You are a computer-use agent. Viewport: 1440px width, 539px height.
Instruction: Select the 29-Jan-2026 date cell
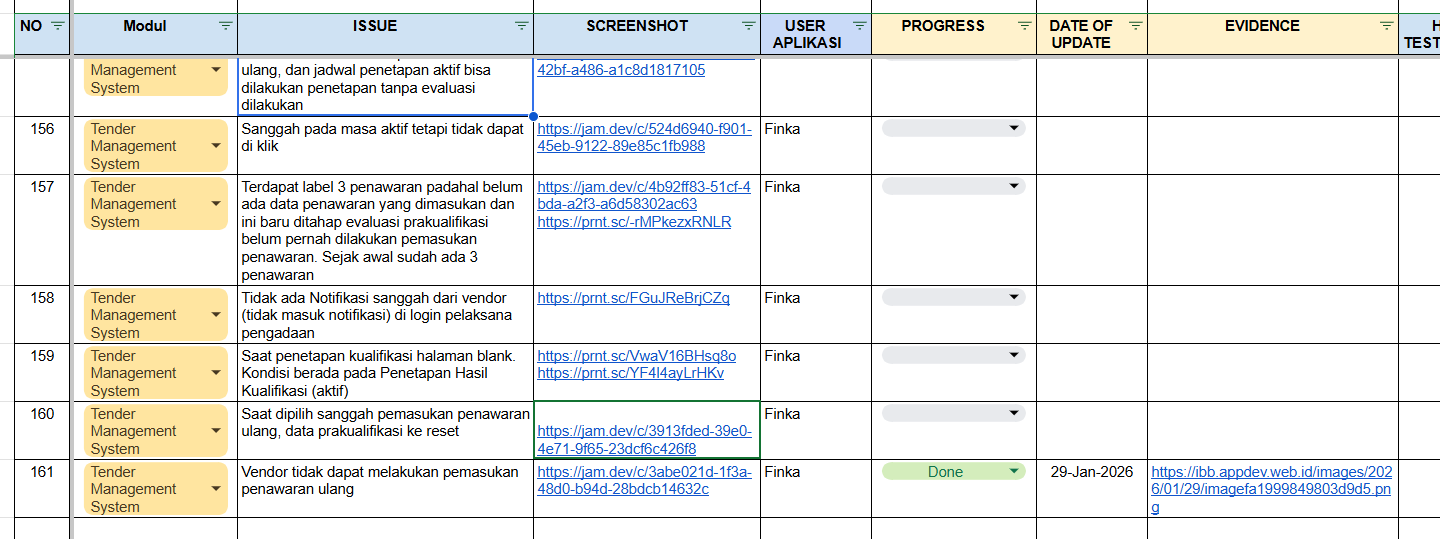(1091, 472)
